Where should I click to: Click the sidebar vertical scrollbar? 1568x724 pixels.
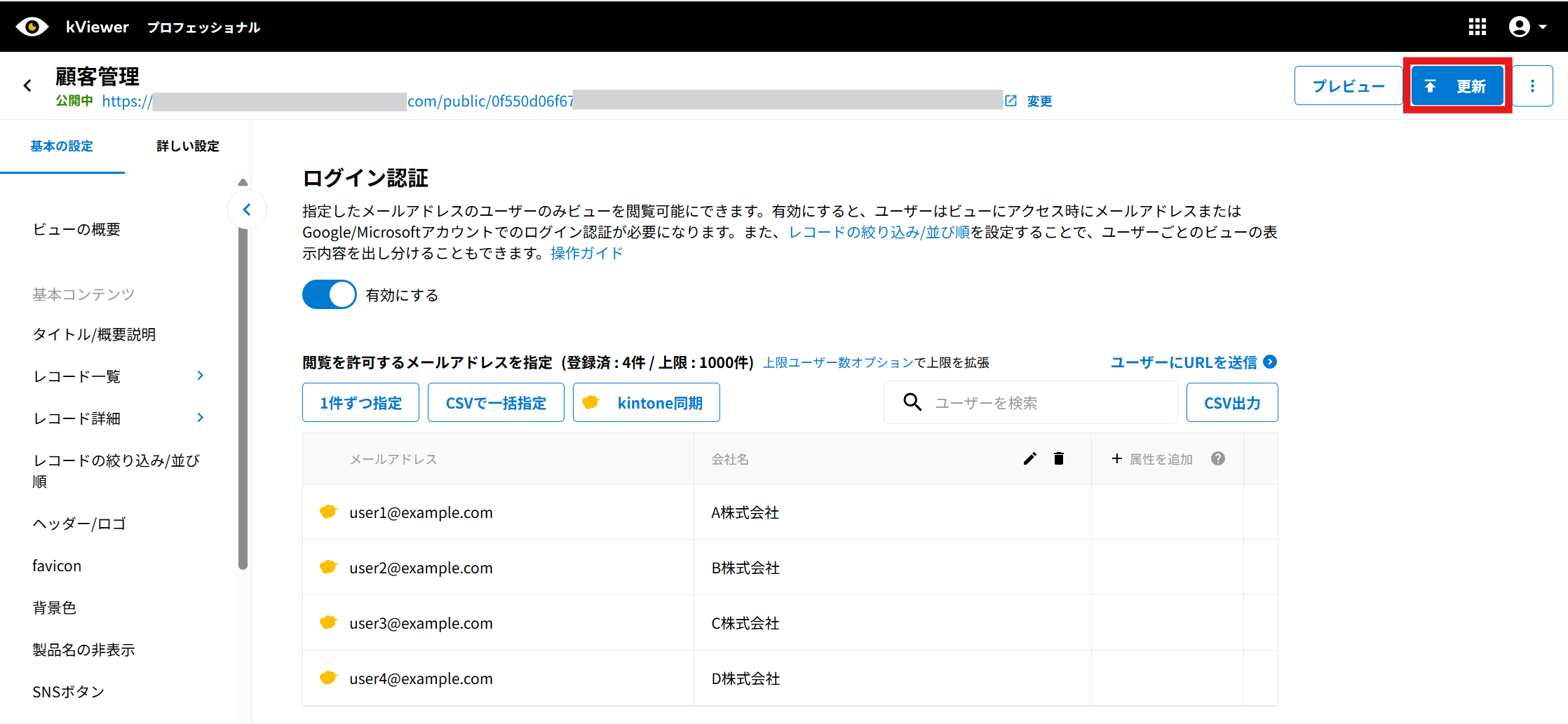243,392
